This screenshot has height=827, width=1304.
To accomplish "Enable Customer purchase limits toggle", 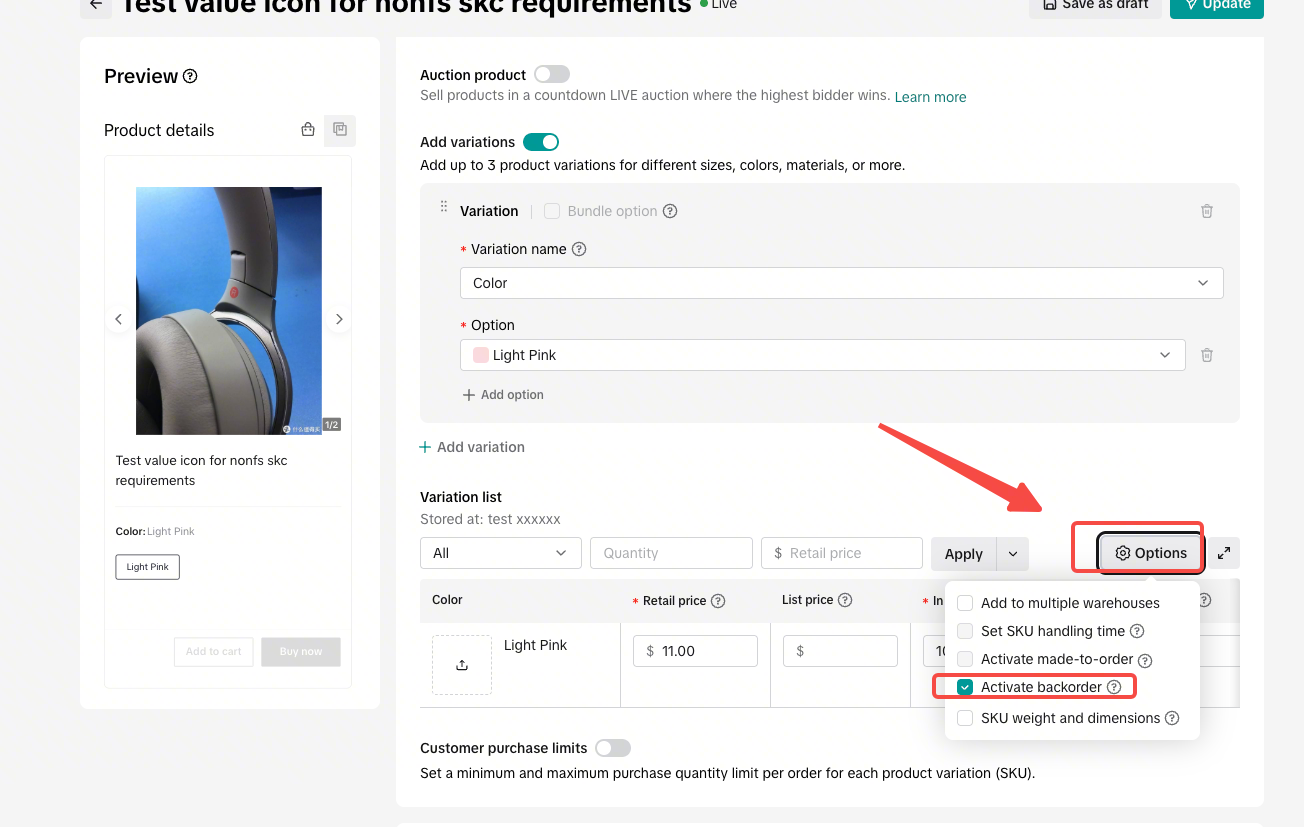I will [x=613, y=748].
